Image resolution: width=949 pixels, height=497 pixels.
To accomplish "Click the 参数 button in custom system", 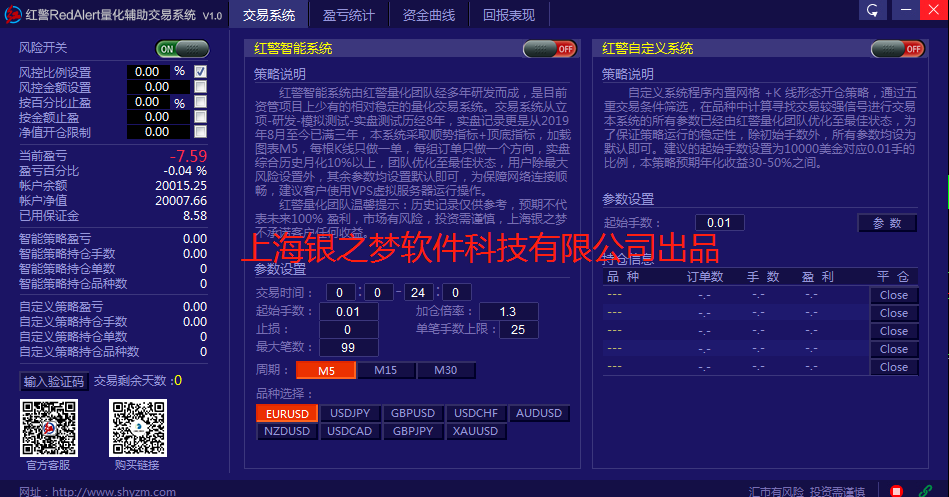I will 887,223.
